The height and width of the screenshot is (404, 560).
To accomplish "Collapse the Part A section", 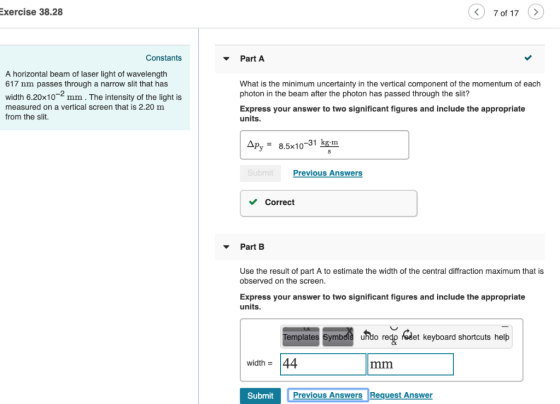I will point(226,59).
